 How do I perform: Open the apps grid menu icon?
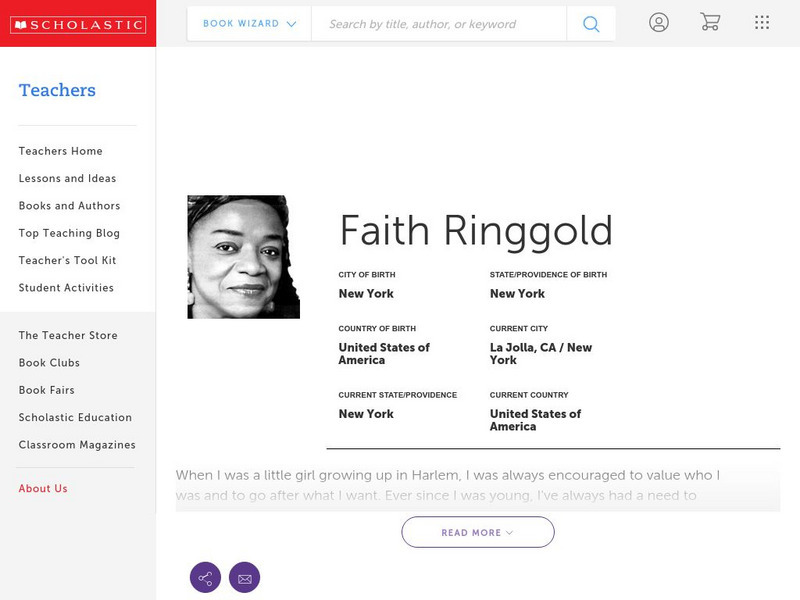[762, 22]
